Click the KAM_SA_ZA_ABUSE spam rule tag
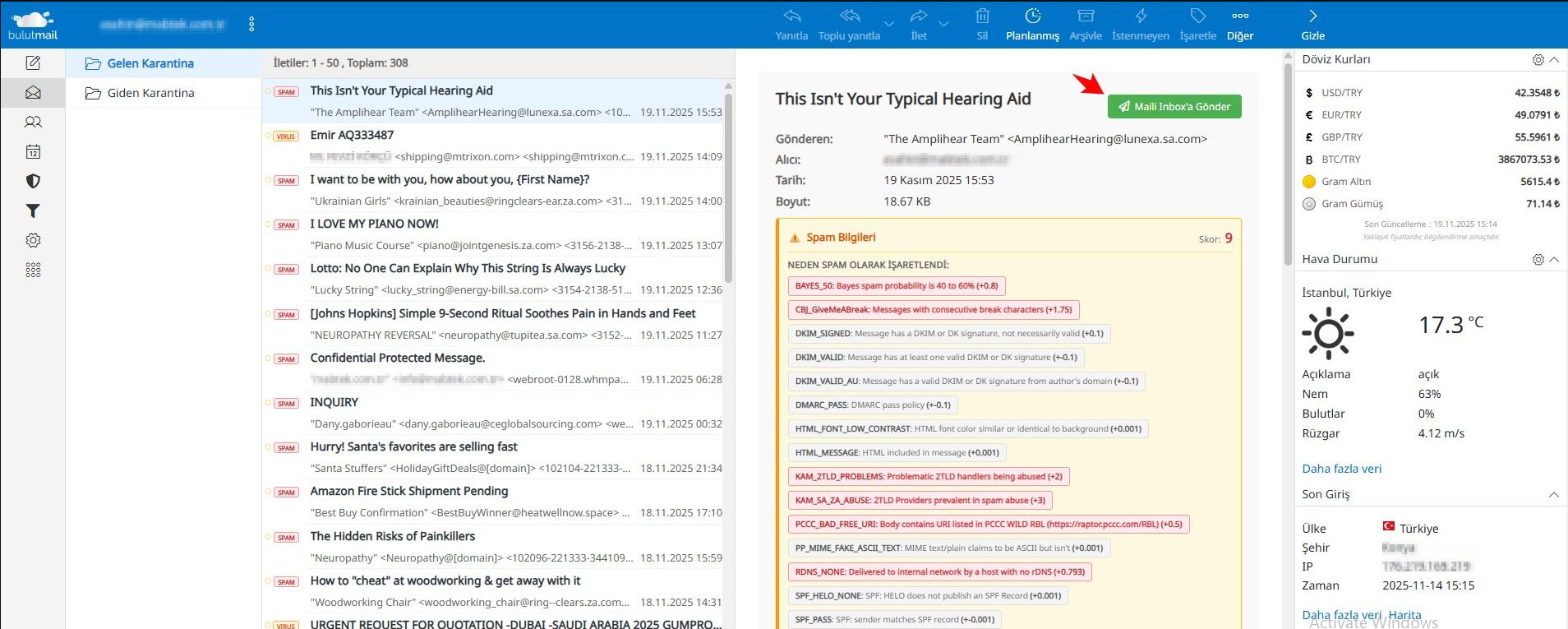1568x629 pixels. 920,500
